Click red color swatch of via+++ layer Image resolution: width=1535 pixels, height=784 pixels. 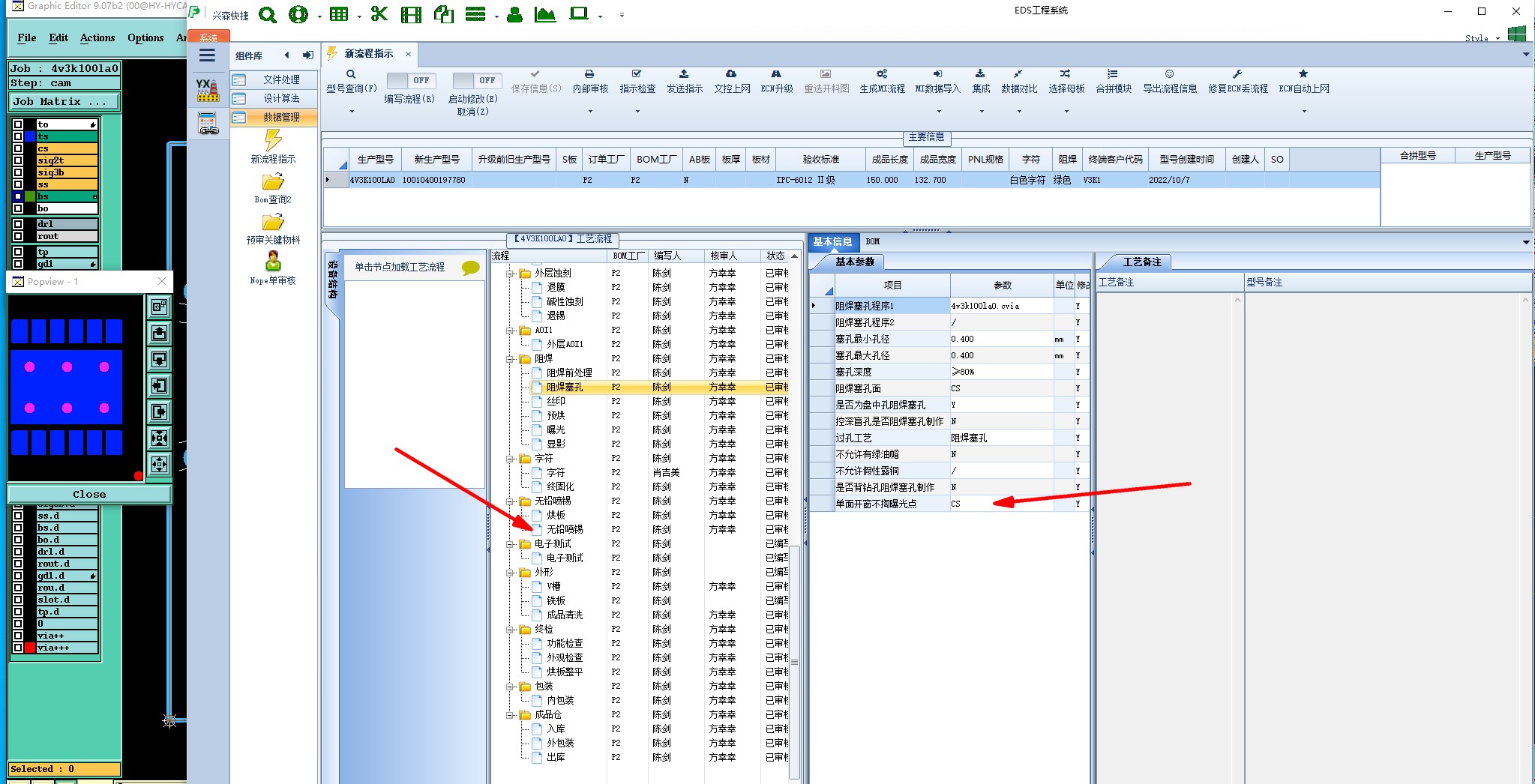pos(30,648)
